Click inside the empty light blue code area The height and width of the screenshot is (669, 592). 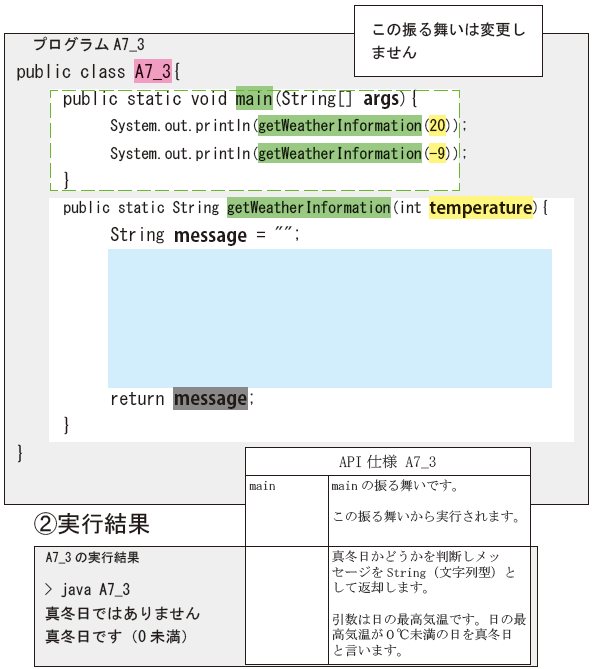click(x=330, y=318)
